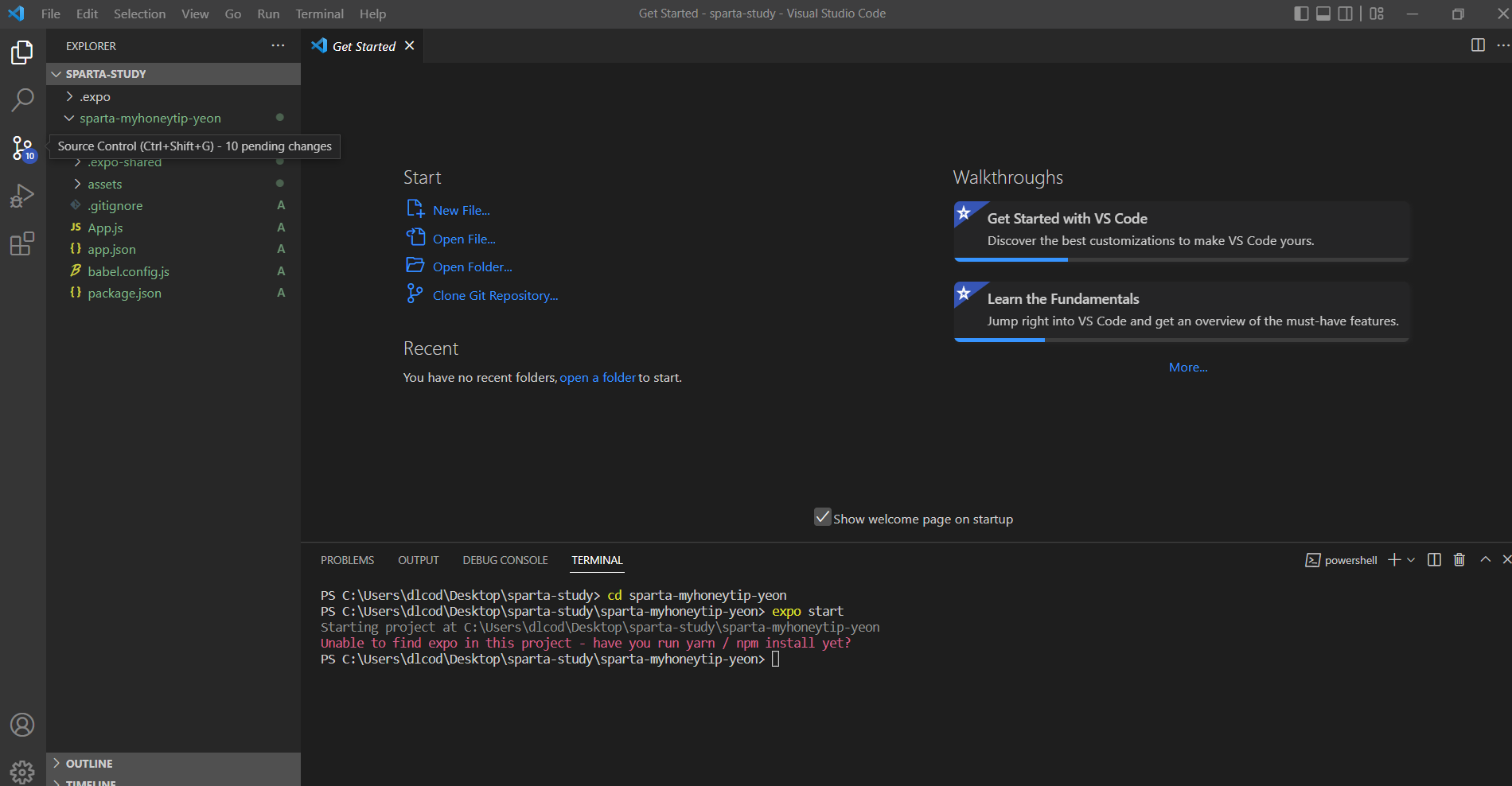The width and height of the screenshot is (1512, 786).
Task: Open the More walkthroughs link
Action: pyautogui.click(x=1188, y=368)
